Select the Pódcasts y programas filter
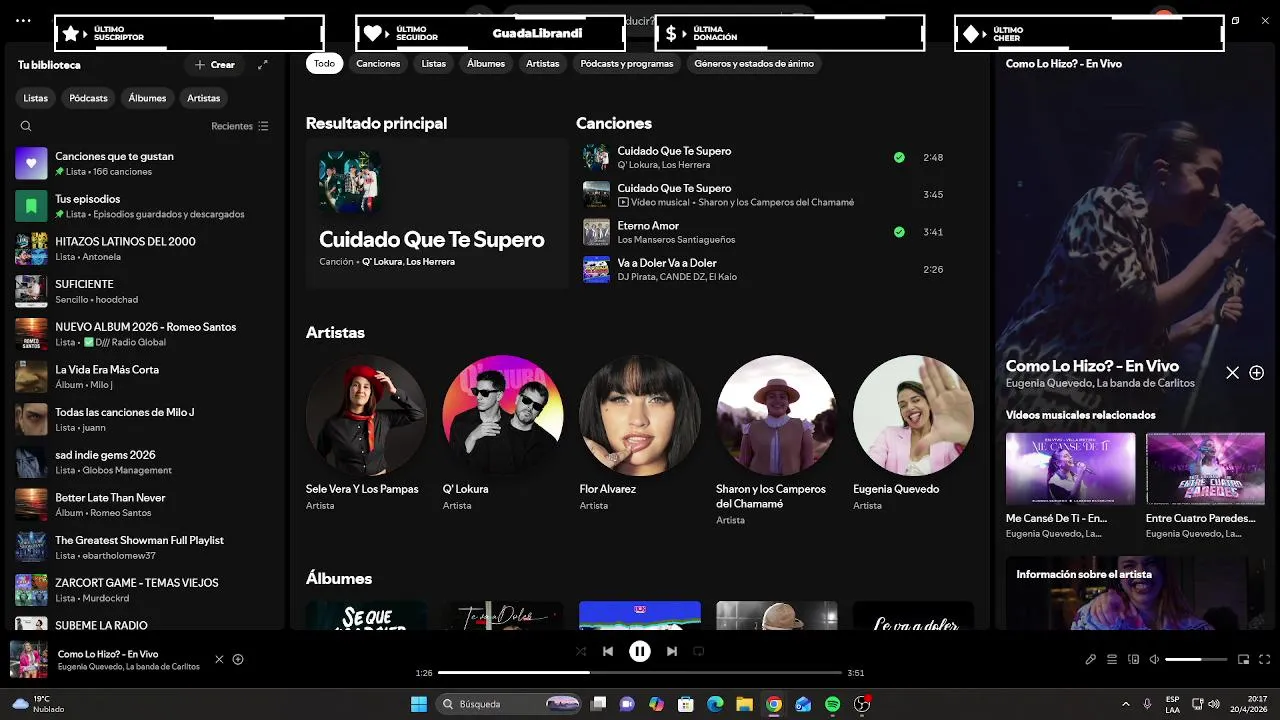1280x720 pixels. pyautogui.click(x=627, y=63)
